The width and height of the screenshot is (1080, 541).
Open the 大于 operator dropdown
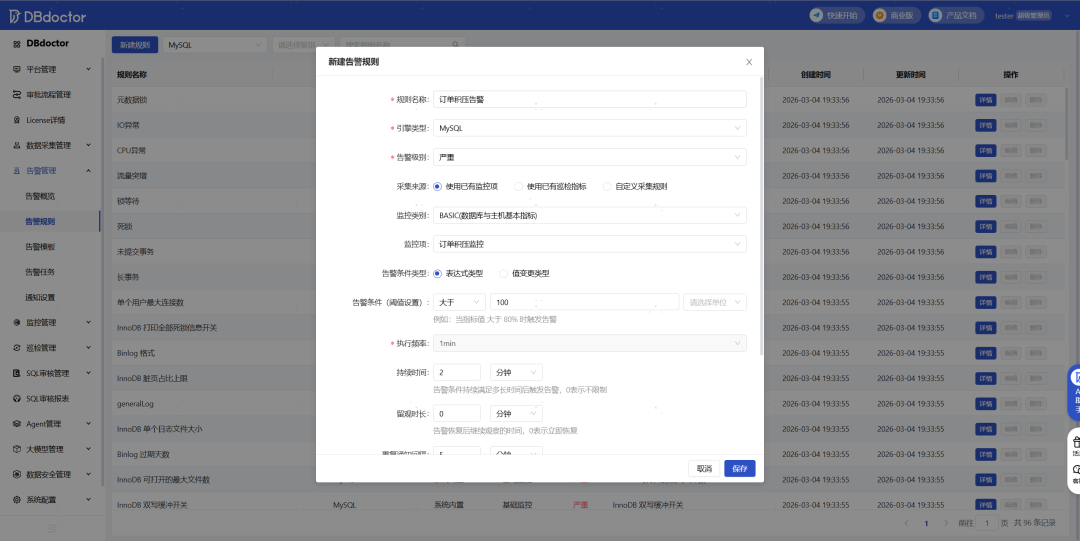459,302
